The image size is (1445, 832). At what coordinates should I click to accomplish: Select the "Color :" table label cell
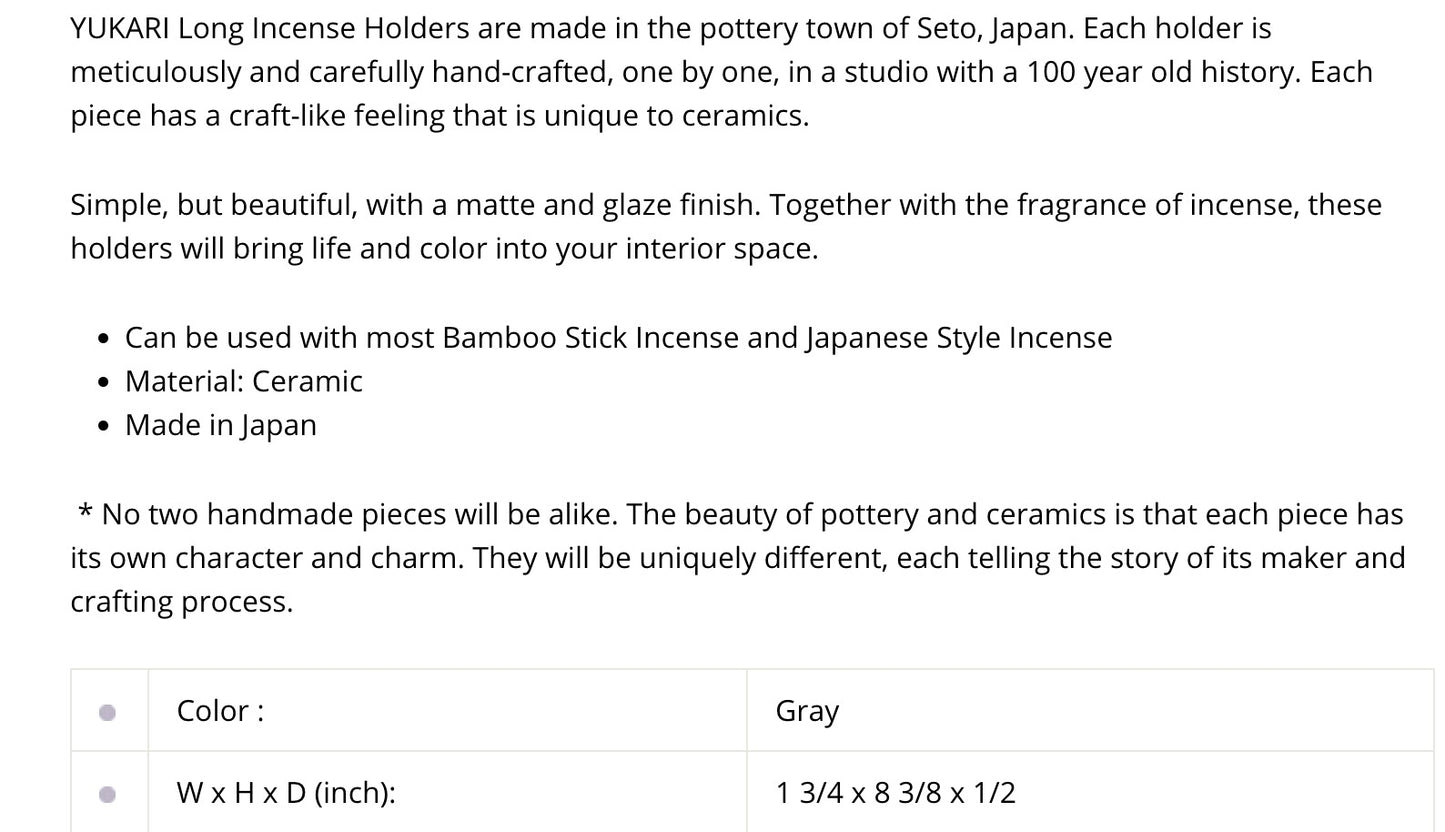coord(220,711)
